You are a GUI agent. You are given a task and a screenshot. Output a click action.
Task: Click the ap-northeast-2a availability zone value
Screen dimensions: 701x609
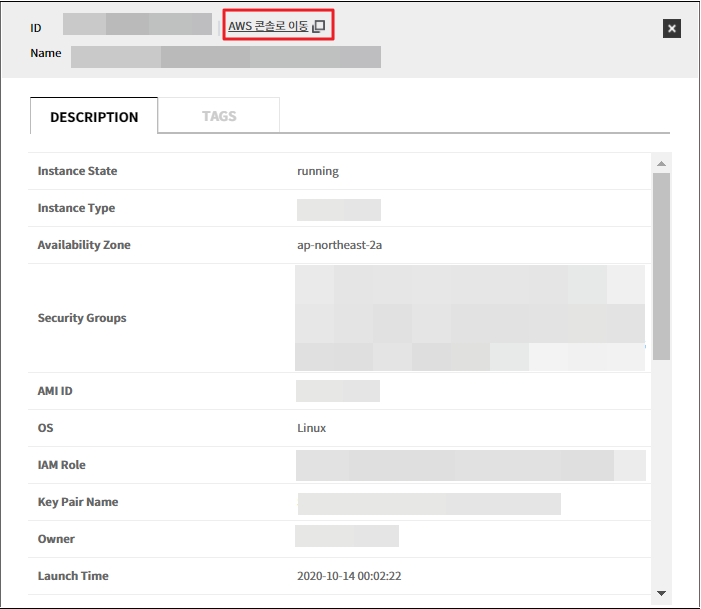tap(339, 245)
